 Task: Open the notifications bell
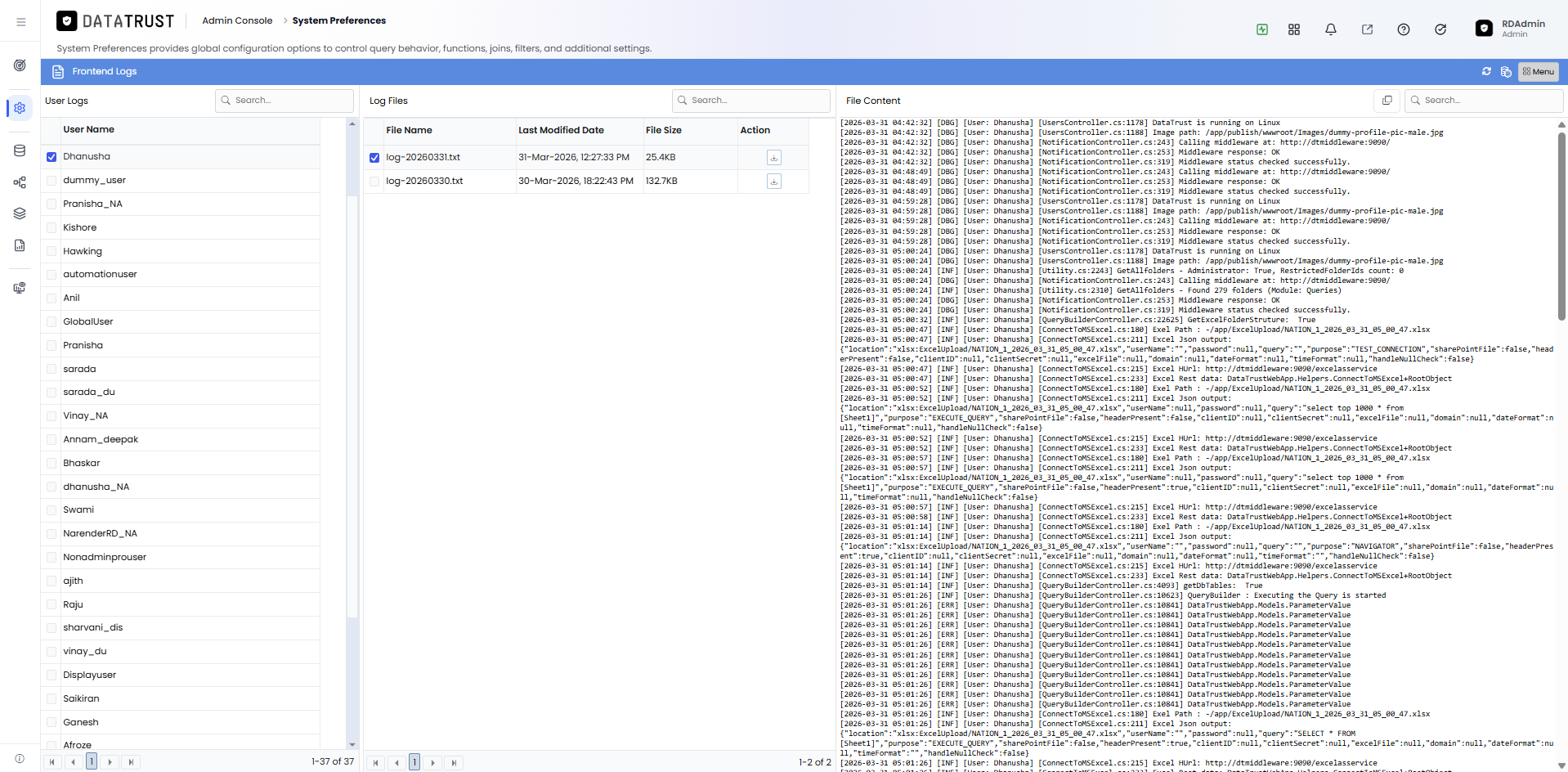click(1331, 29)
